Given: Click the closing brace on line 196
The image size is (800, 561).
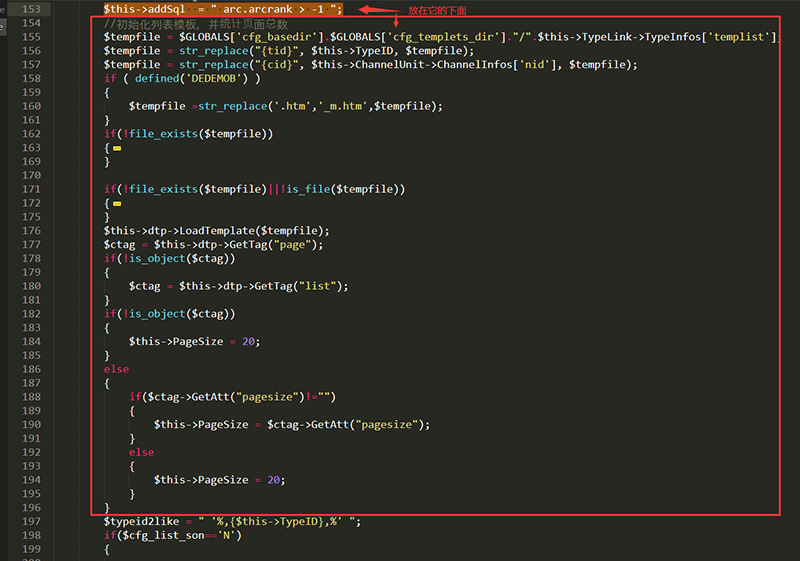Looking at the screenshot, I should (x=107, y=507).
